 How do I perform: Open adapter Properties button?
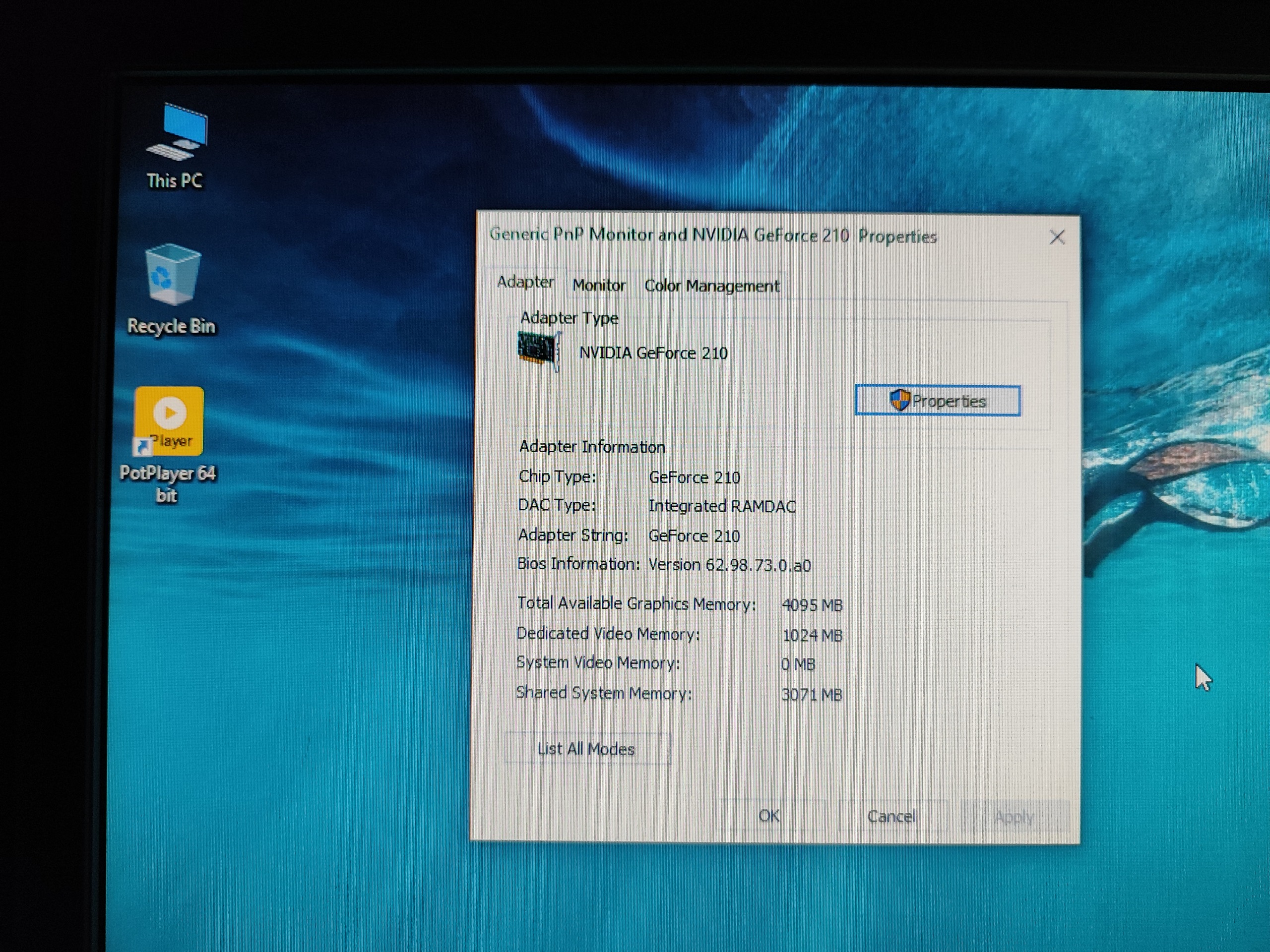tap(938, 401)
